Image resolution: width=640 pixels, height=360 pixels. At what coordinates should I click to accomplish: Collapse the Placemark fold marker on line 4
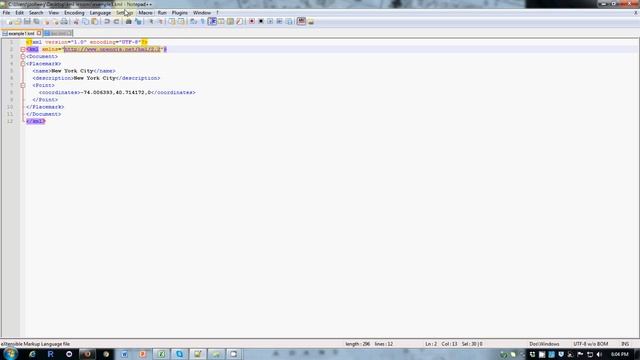23,64
